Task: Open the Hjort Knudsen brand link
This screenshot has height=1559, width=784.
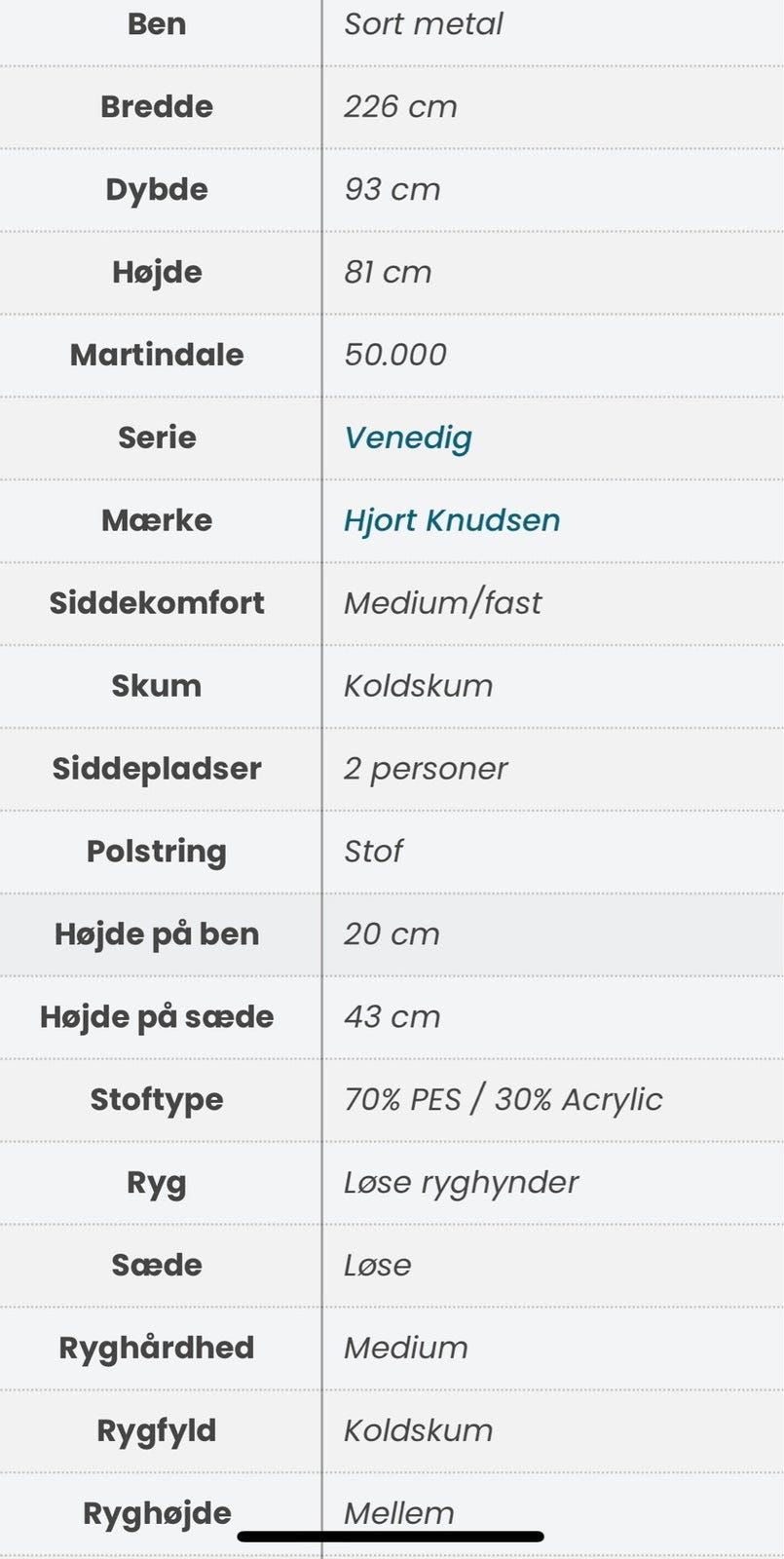Action: pos(452,520)
